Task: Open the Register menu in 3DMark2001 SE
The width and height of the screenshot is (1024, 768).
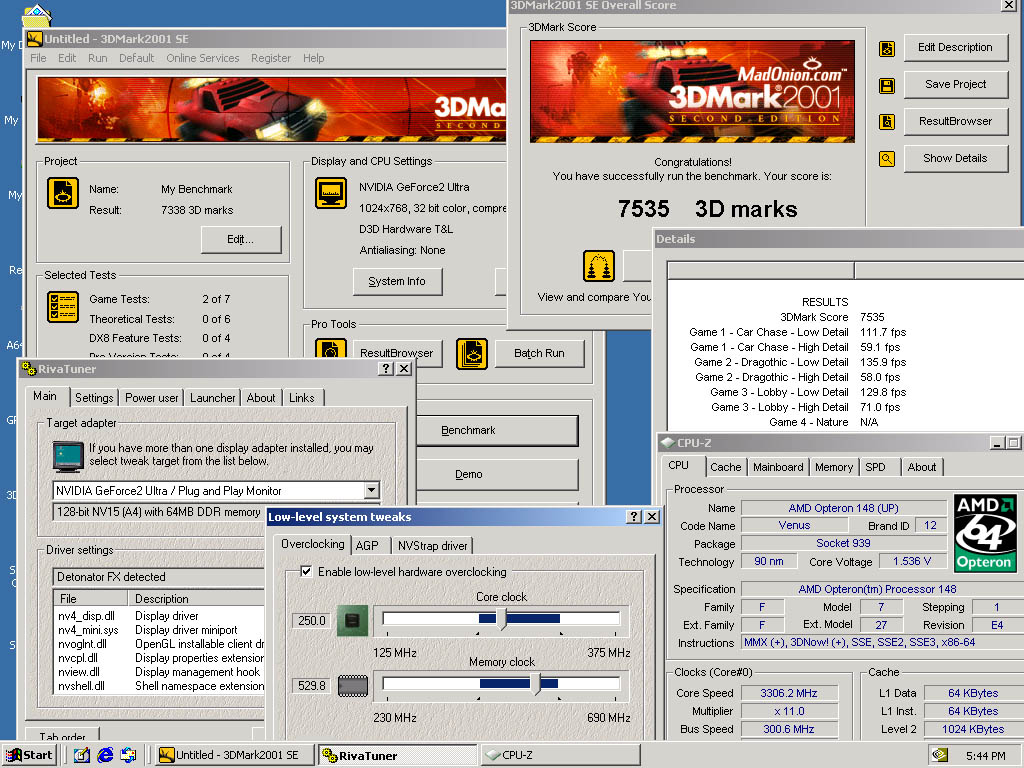Action: click(271, 58)
